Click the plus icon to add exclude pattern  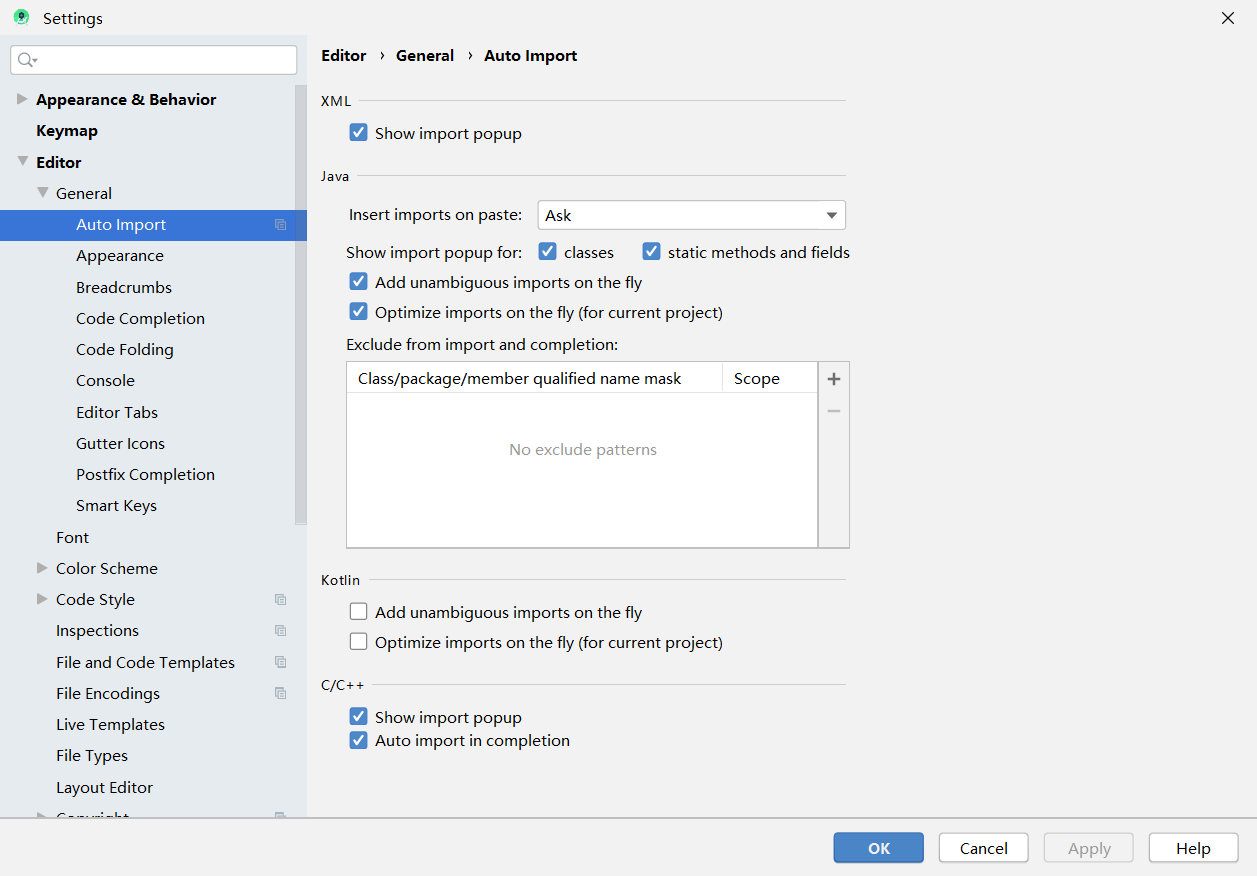[x=833, y=378]
